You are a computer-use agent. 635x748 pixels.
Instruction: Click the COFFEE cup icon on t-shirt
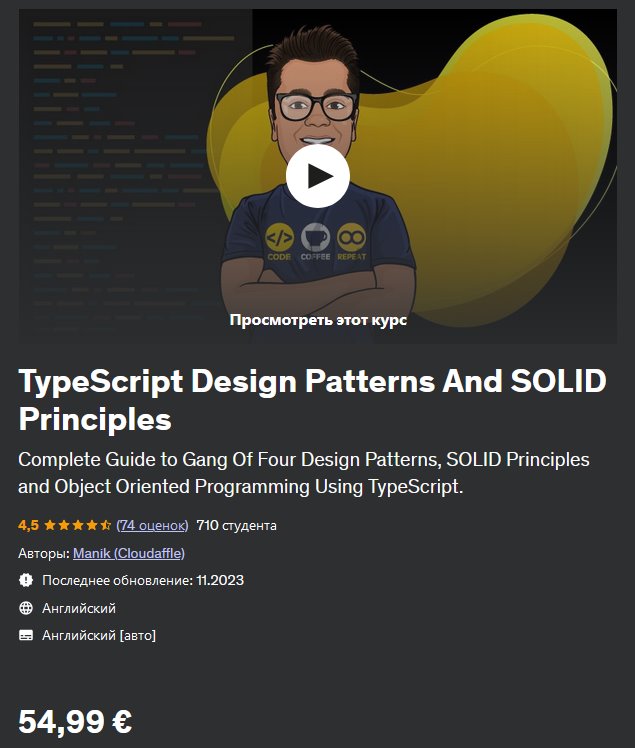coord(316,239)
